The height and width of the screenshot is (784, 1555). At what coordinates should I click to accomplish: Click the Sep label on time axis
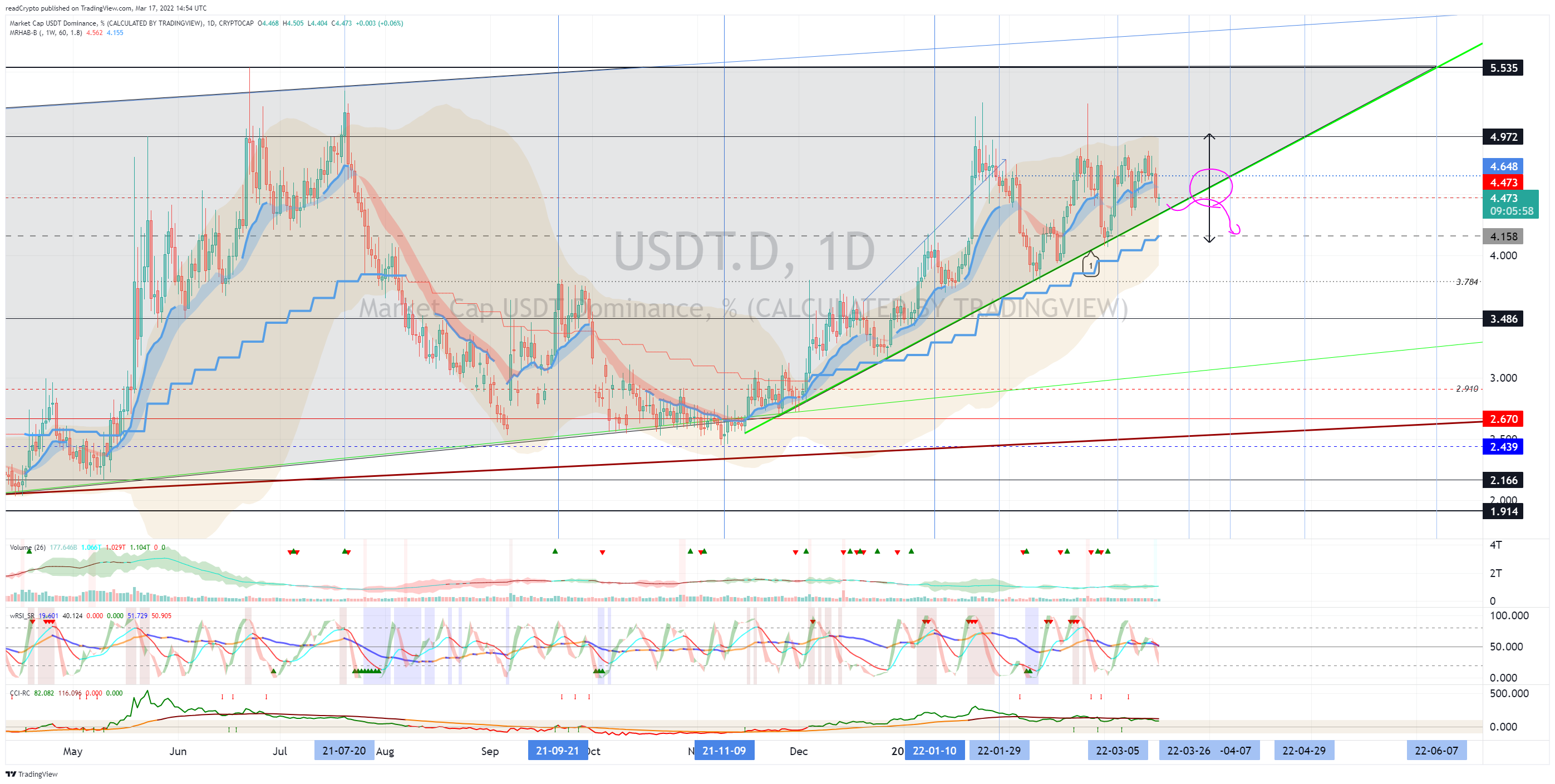pyautogui.click(x=490, y=751)
